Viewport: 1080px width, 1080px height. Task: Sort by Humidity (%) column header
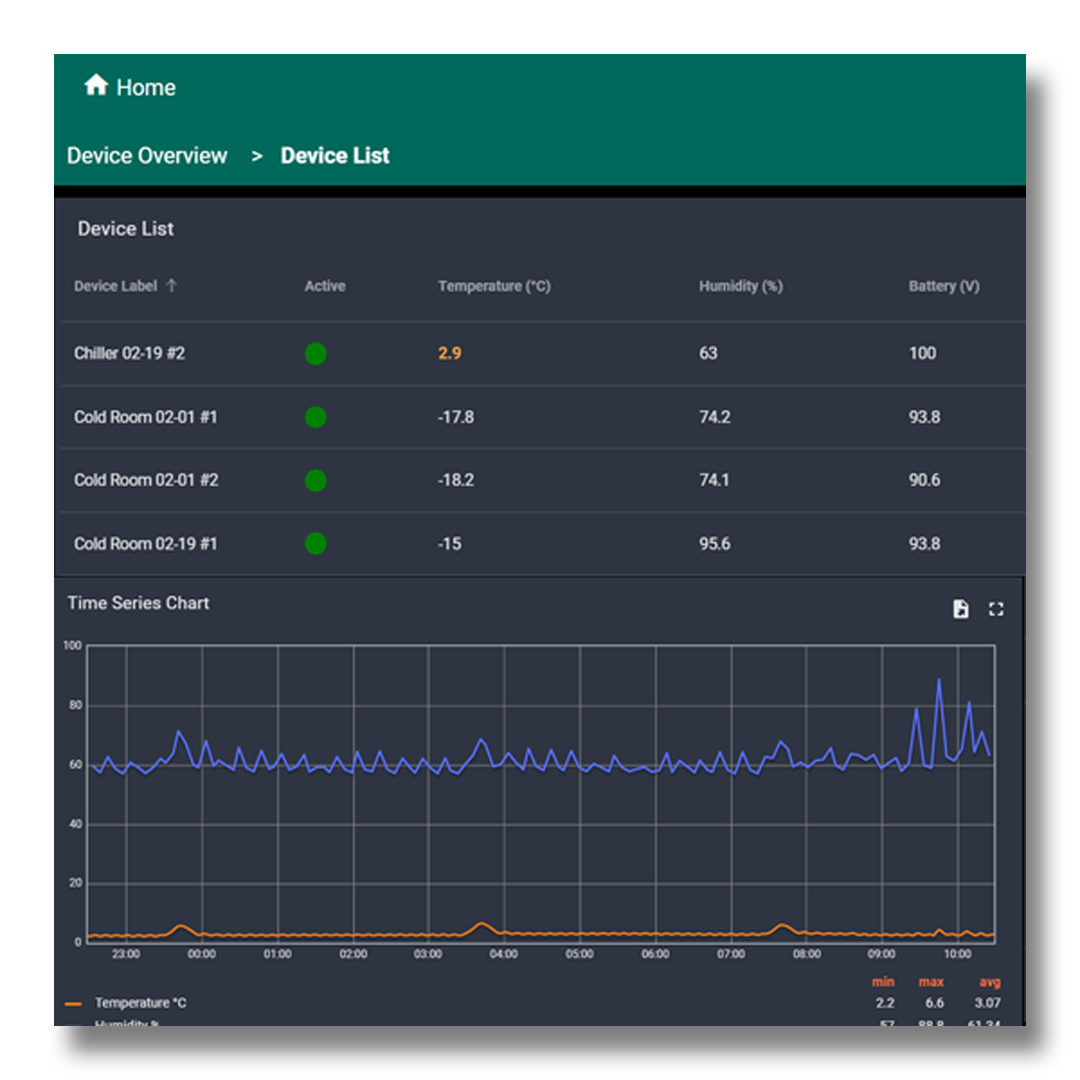[x=741, y=286]
